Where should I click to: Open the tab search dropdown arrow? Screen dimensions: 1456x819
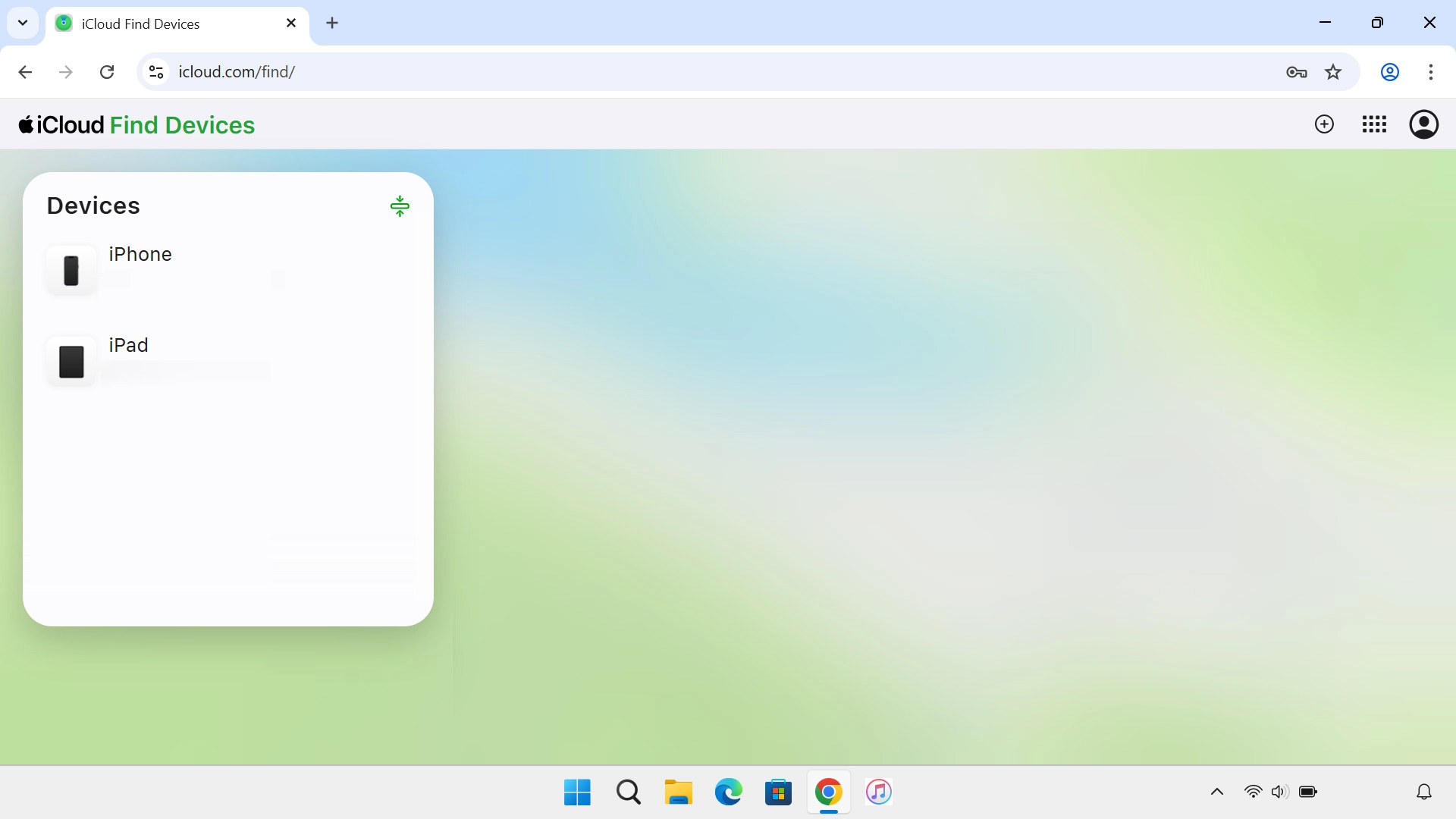(x=23, y=23)
